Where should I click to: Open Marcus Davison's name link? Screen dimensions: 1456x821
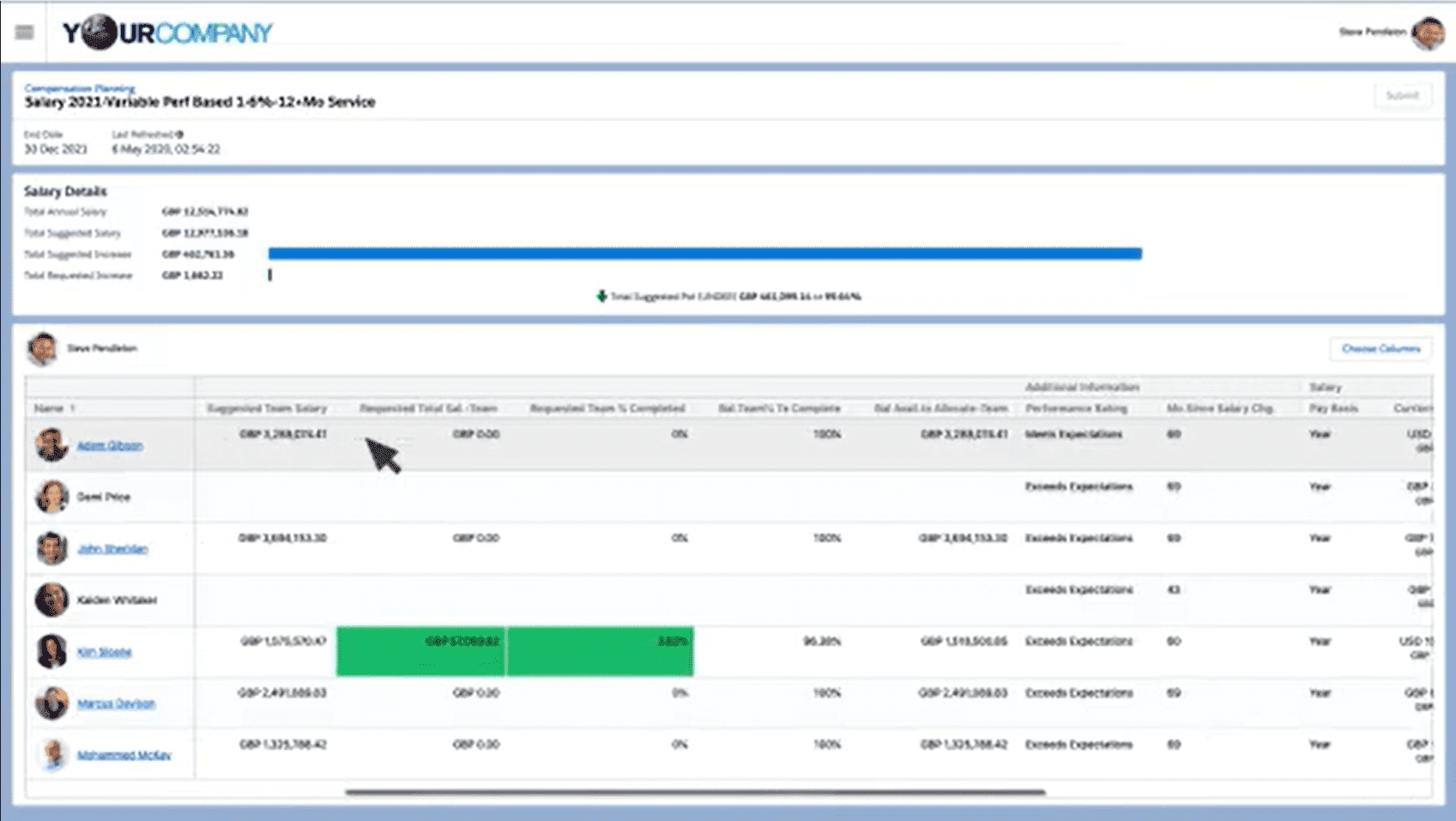coord(116,703)
